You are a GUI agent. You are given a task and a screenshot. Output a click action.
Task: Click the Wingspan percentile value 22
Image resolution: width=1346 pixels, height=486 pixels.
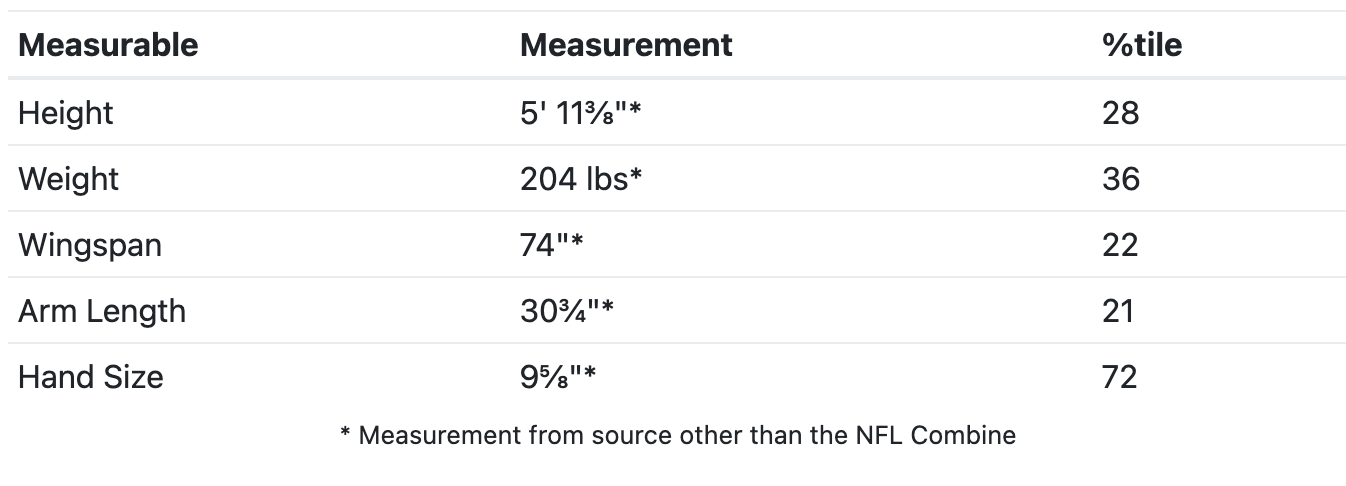click(x=1120, y=245)
